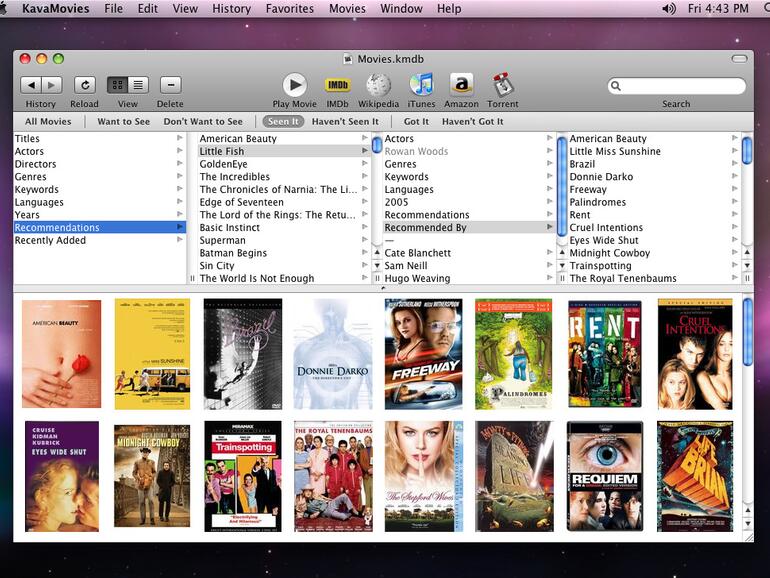
Task: Click the Play Movie toolbar icon
Action: [294, 85]
